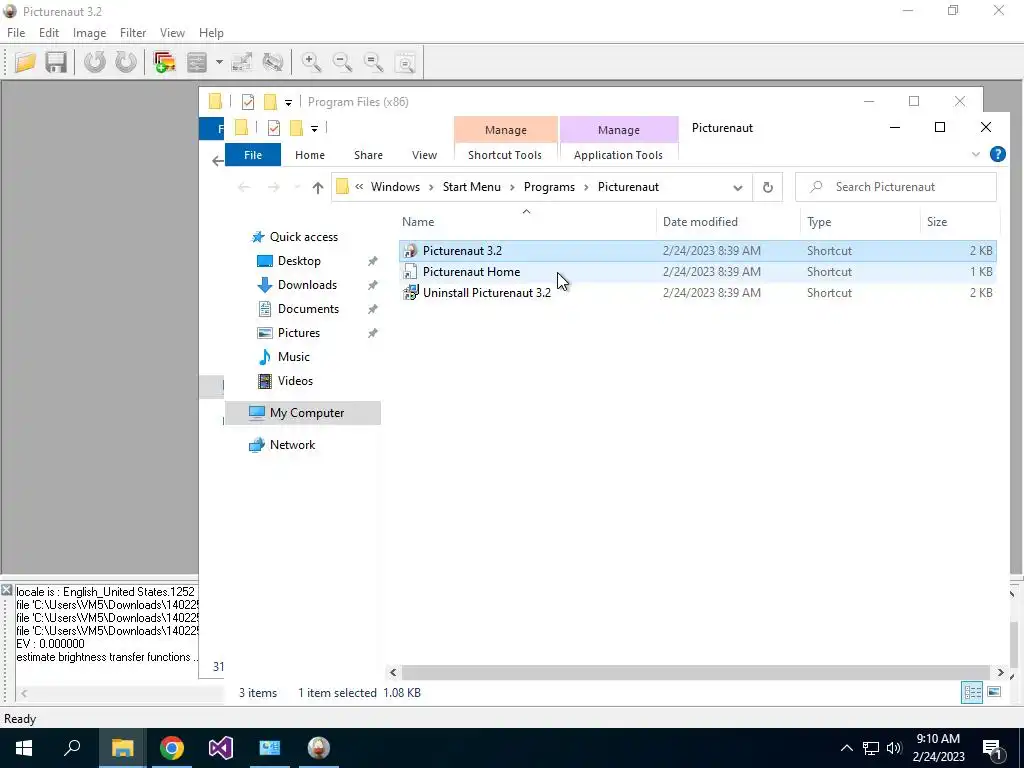Open the Image menu
Image resolution: width=1024 pixels, height=768 pixels.
click(89, 33)
